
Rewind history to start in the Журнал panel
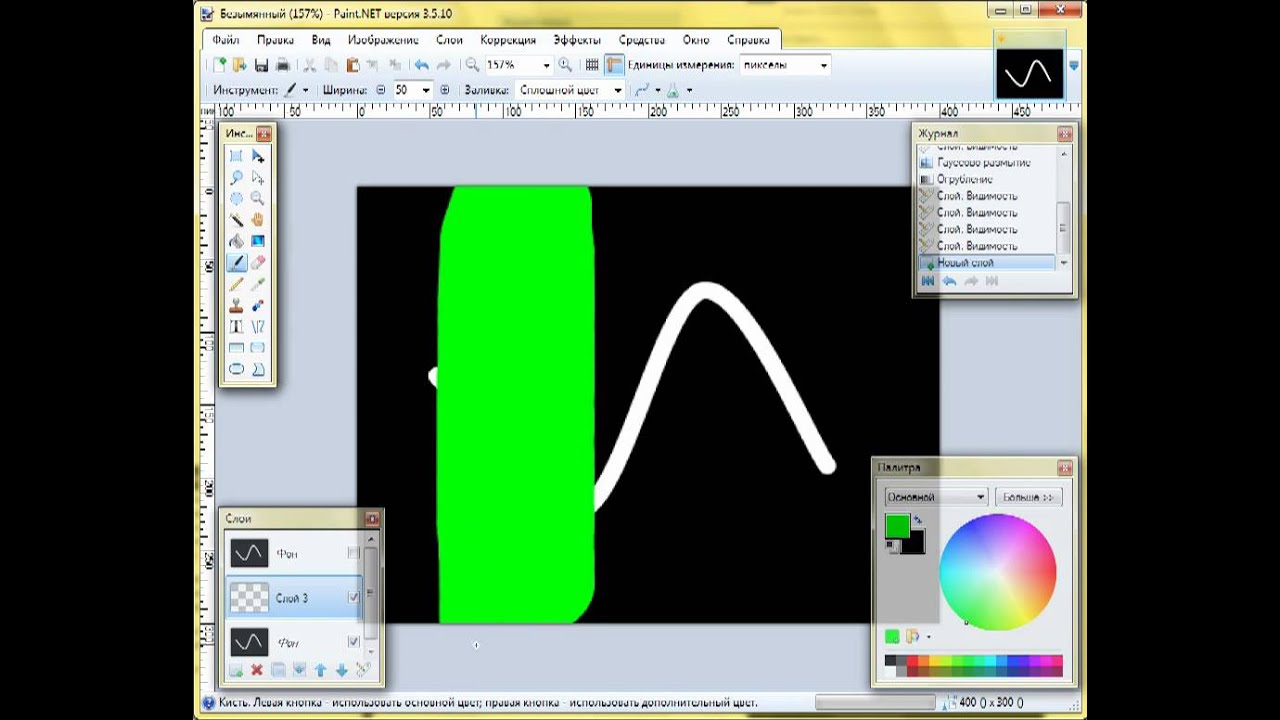click(x=927, y=281)
